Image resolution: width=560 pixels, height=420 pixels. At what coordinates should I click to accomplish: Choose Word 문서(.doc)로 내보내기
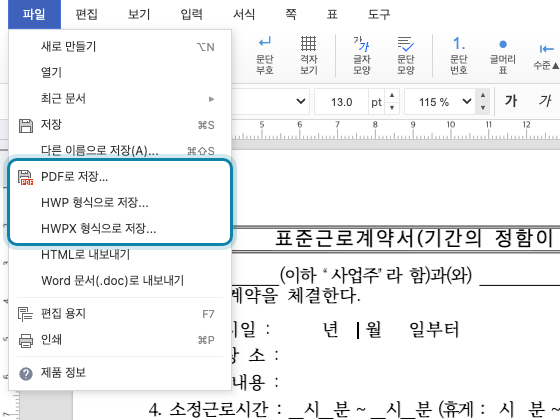[x=120, y=281]
